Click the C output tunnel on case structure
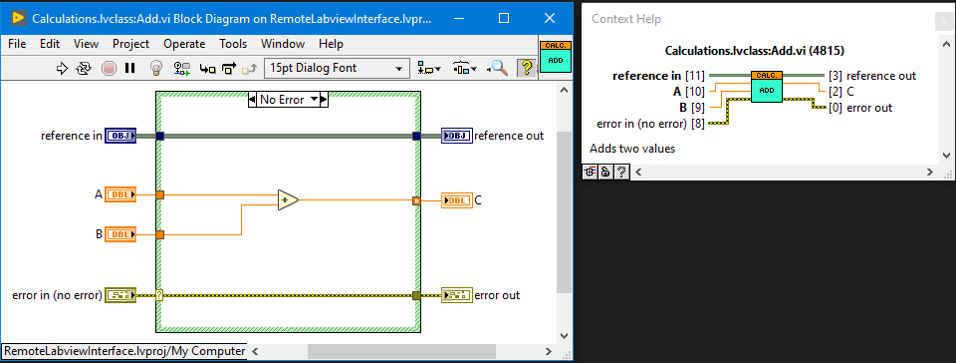Image resolution: width=956 pixels, height=363 pixels. click(416, 200)
